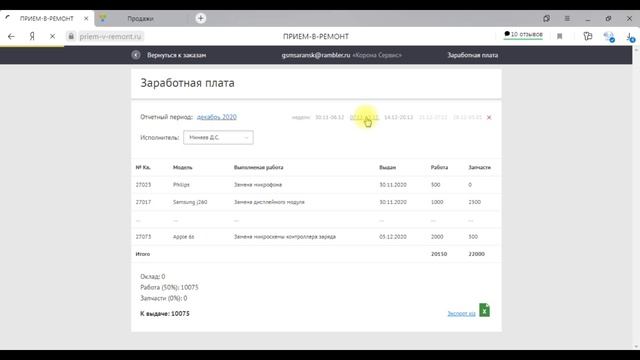
Task: Click the page vertical scrollbar
Action: point(636,198)
